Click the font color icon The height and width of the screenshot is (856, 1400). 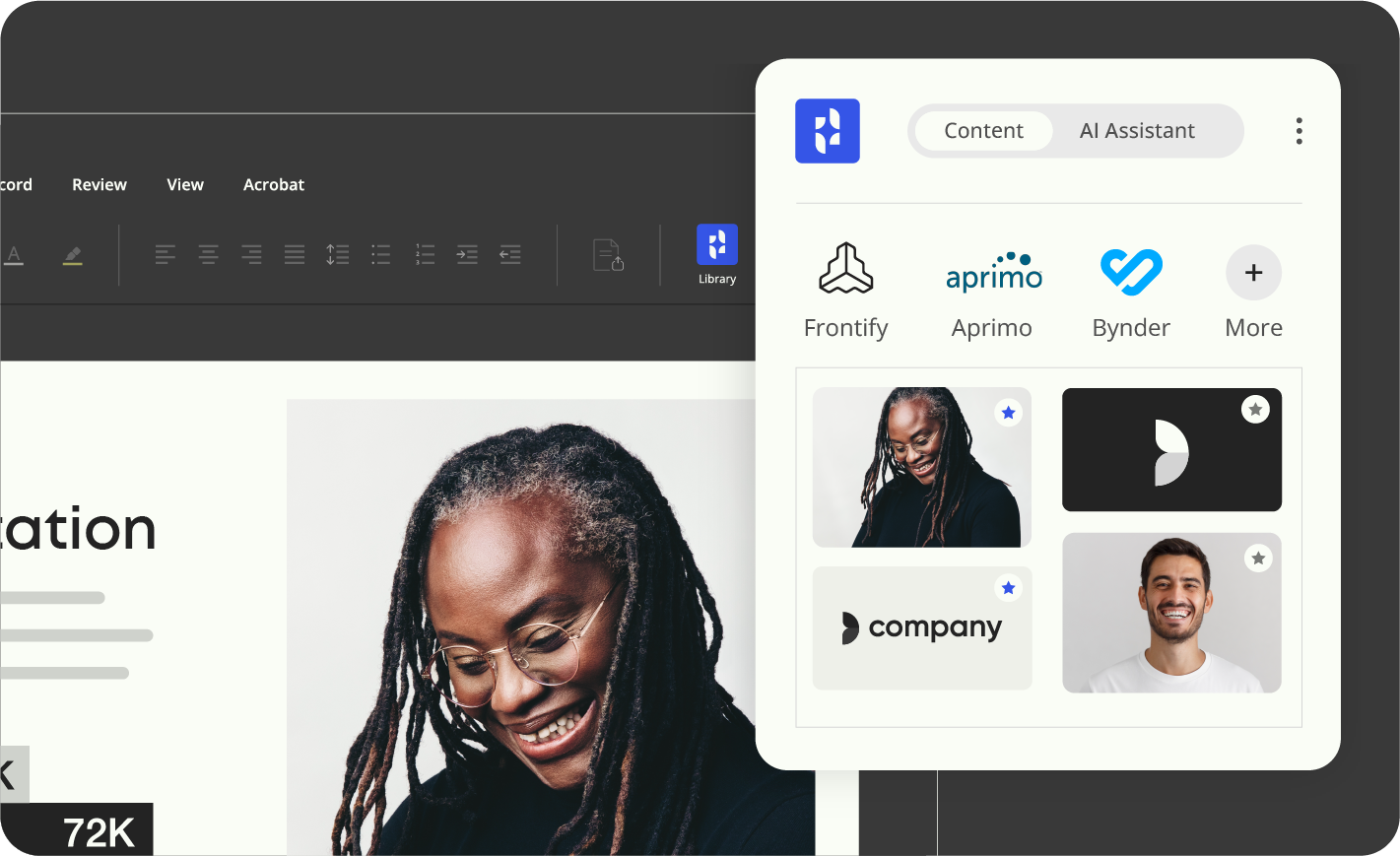13,255
